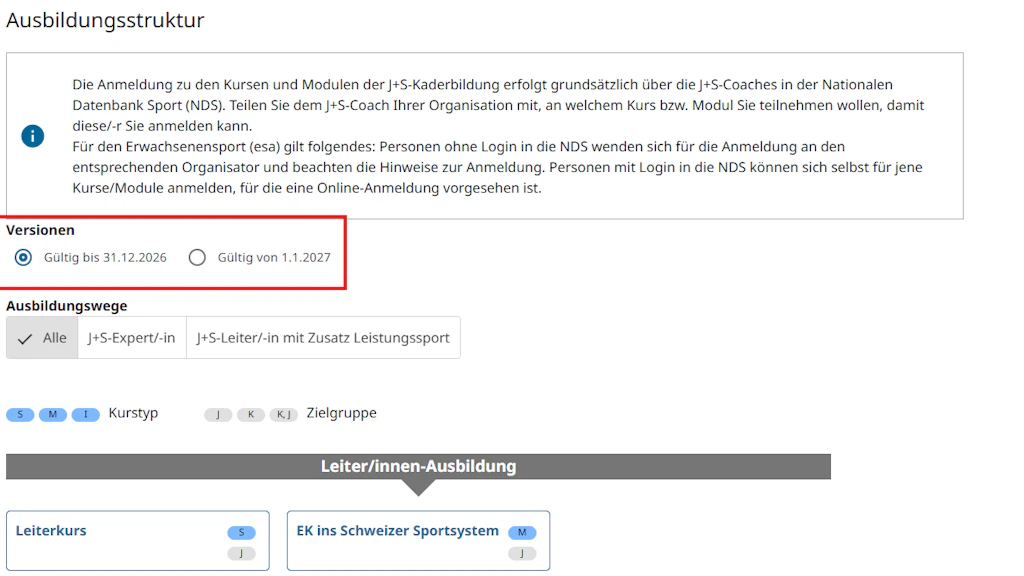Open the 'Leiterkurs' course link

51,531
